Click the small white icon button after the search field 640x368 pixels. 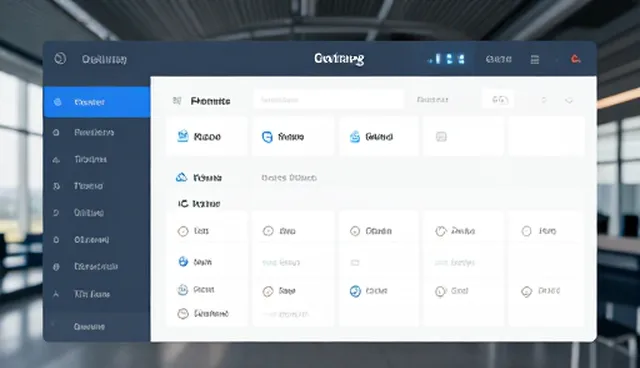[498, 100]
